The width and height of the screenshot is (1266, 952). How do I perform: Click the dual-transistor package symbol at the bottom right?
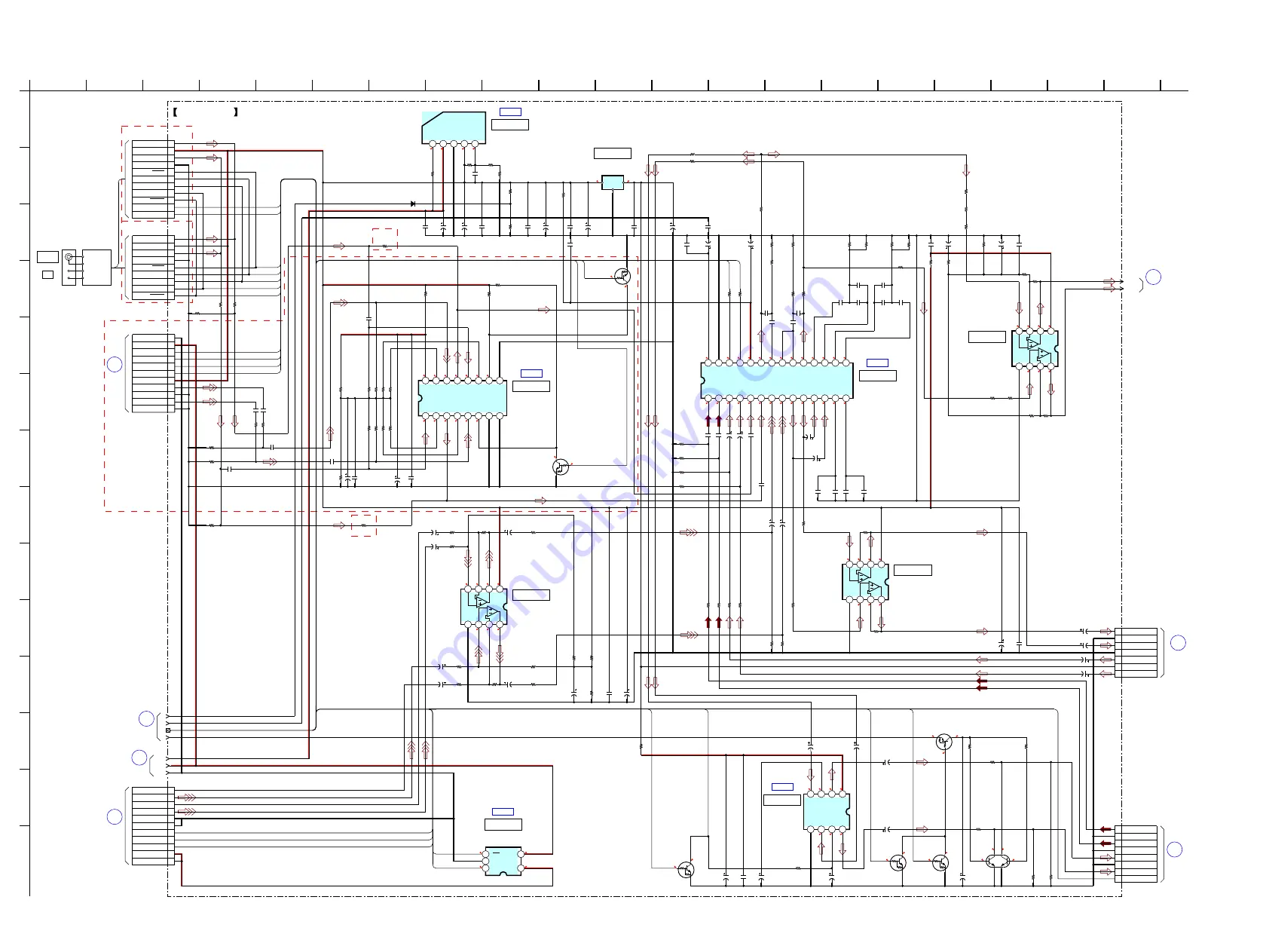[x=999, y=861]
